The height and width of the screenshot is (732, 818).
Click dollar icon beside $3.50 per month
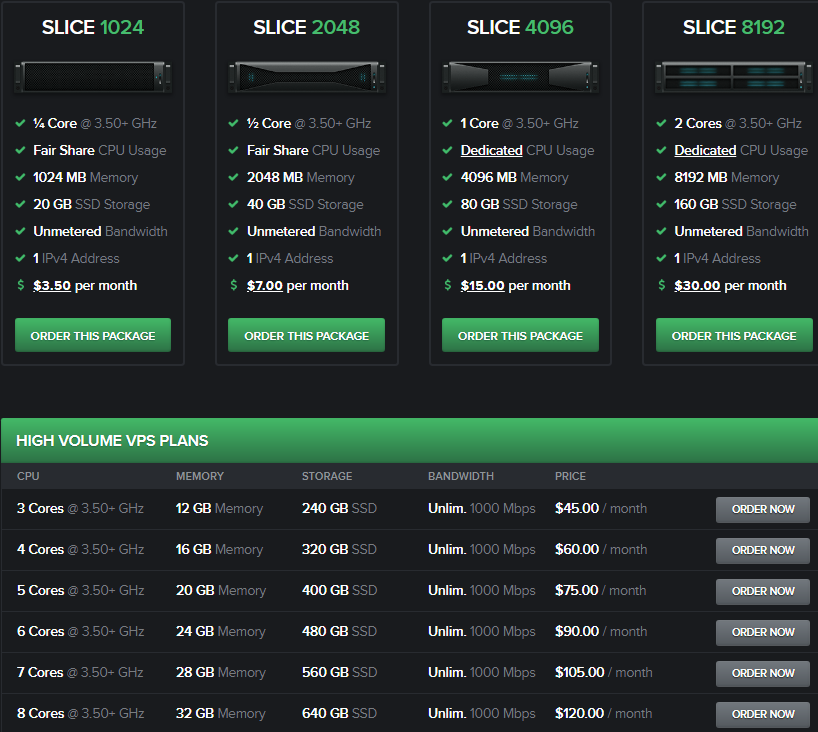(x=20, y=285)
